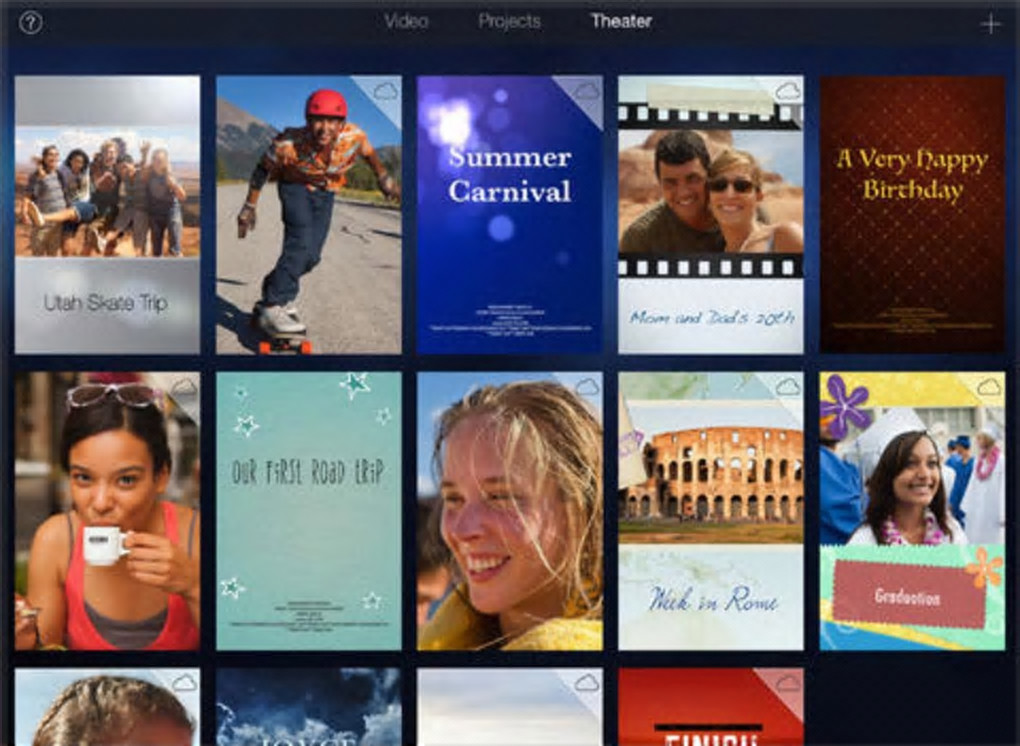Open the smiling blonde woman movie
The height and width of the screenshot is (746, 1020).
[x=510, y=511]
